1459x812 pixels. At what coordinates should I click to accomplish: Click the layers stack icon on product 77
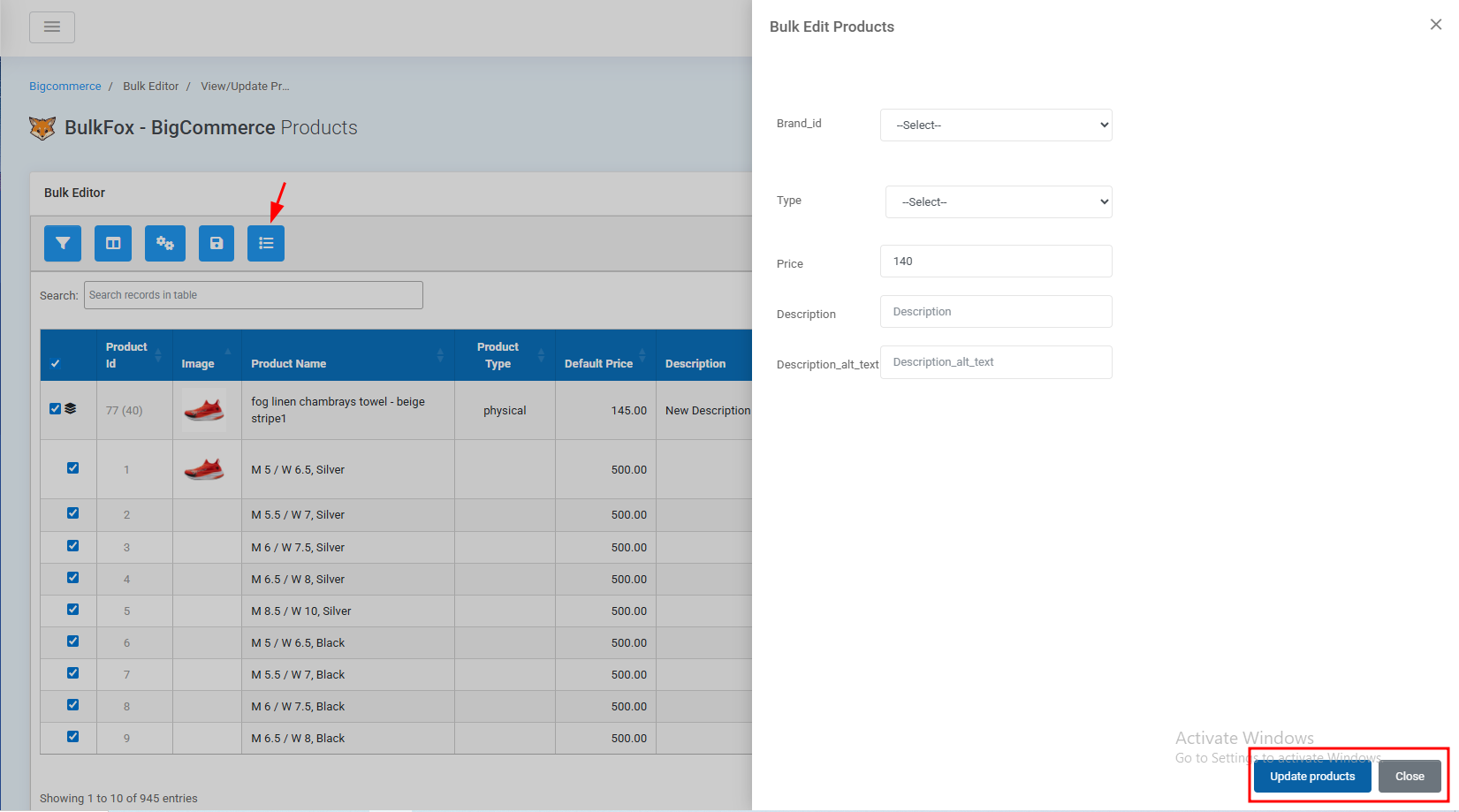(71, 409)
